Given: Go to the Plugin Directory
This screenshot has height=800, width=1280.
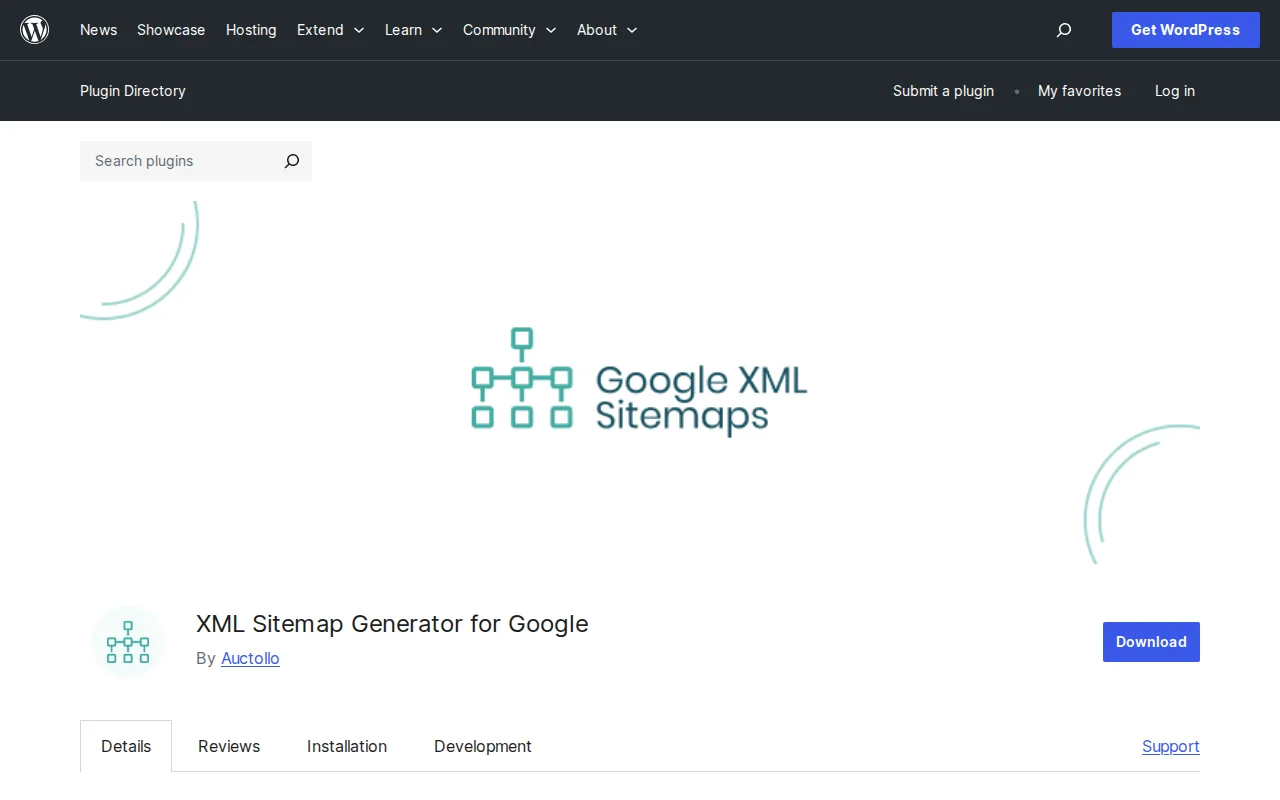Looking at the screenshot, I should click(132, 91).
